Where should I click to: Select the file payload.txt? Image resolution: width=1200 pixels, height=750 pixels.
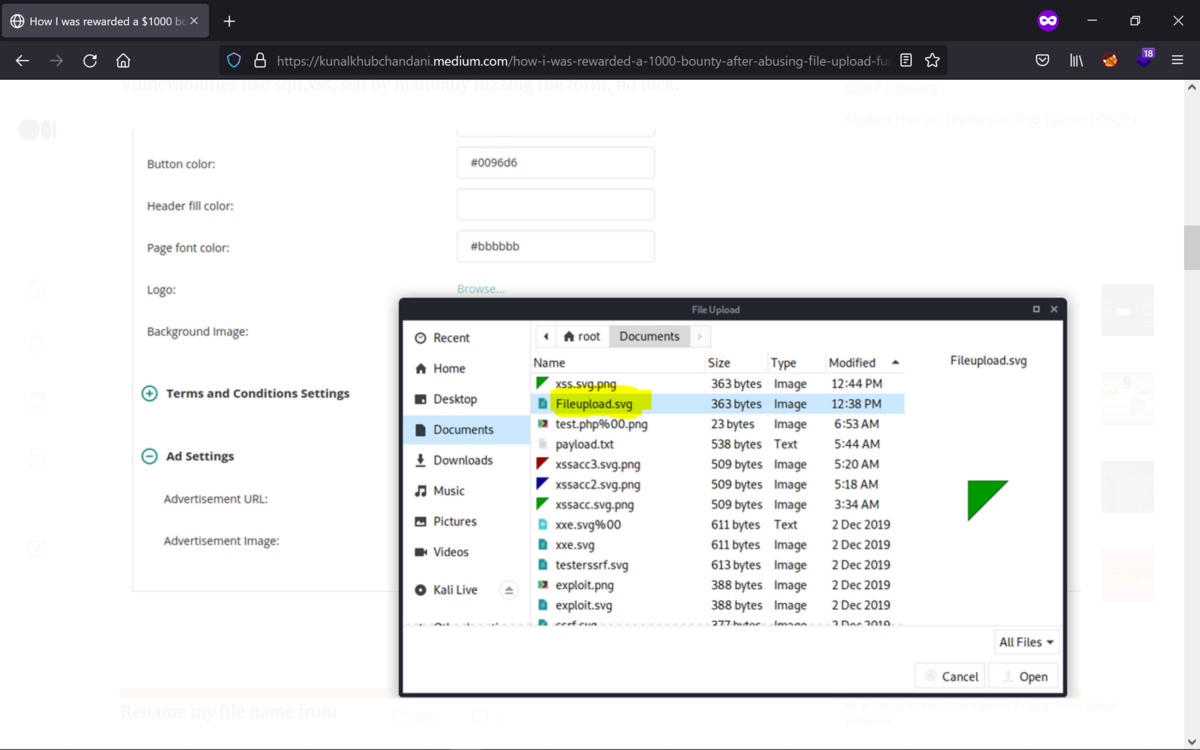tap(717, 444)
